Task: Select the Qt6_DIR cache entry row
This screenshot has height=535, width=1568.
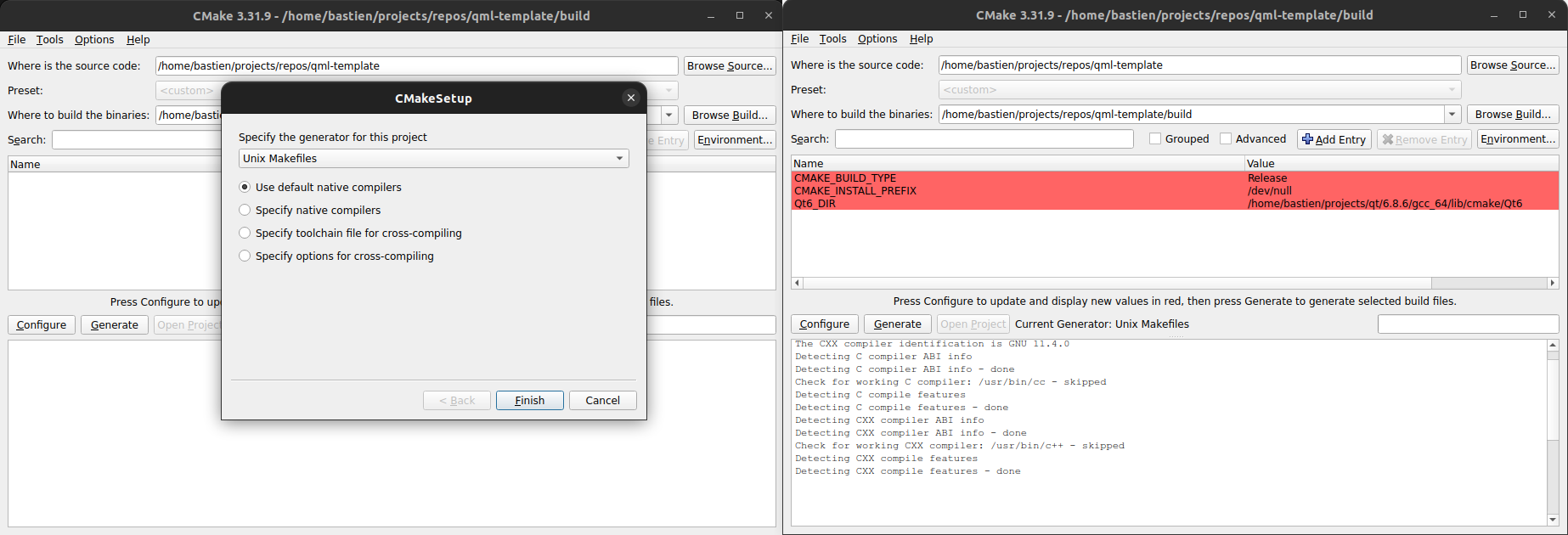Action: click(x=1019, y=204)
